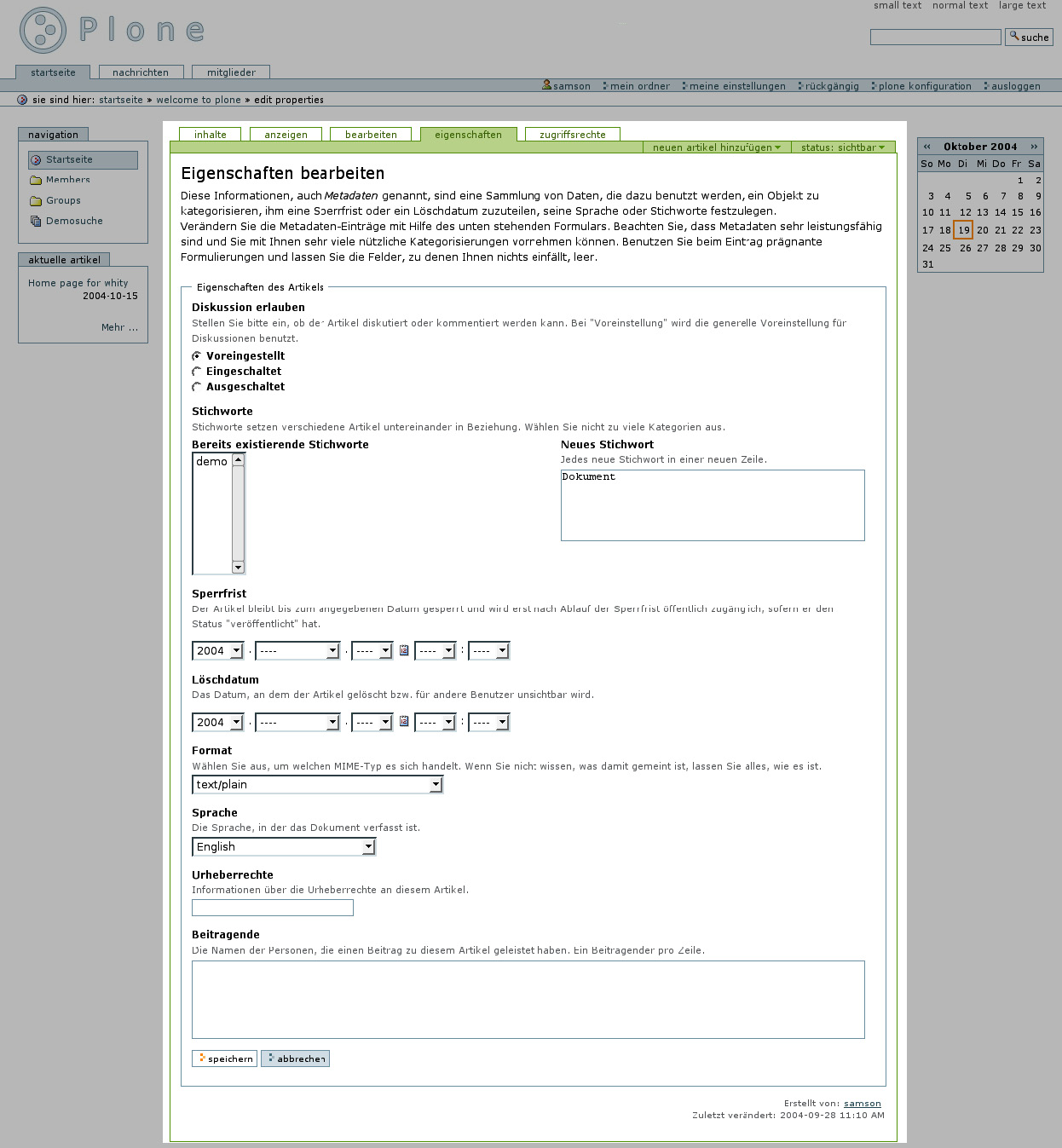Viewport: 1062px width, 1148px height.
Task: Click the Plone logo icon
Action: tap(43, 31)
